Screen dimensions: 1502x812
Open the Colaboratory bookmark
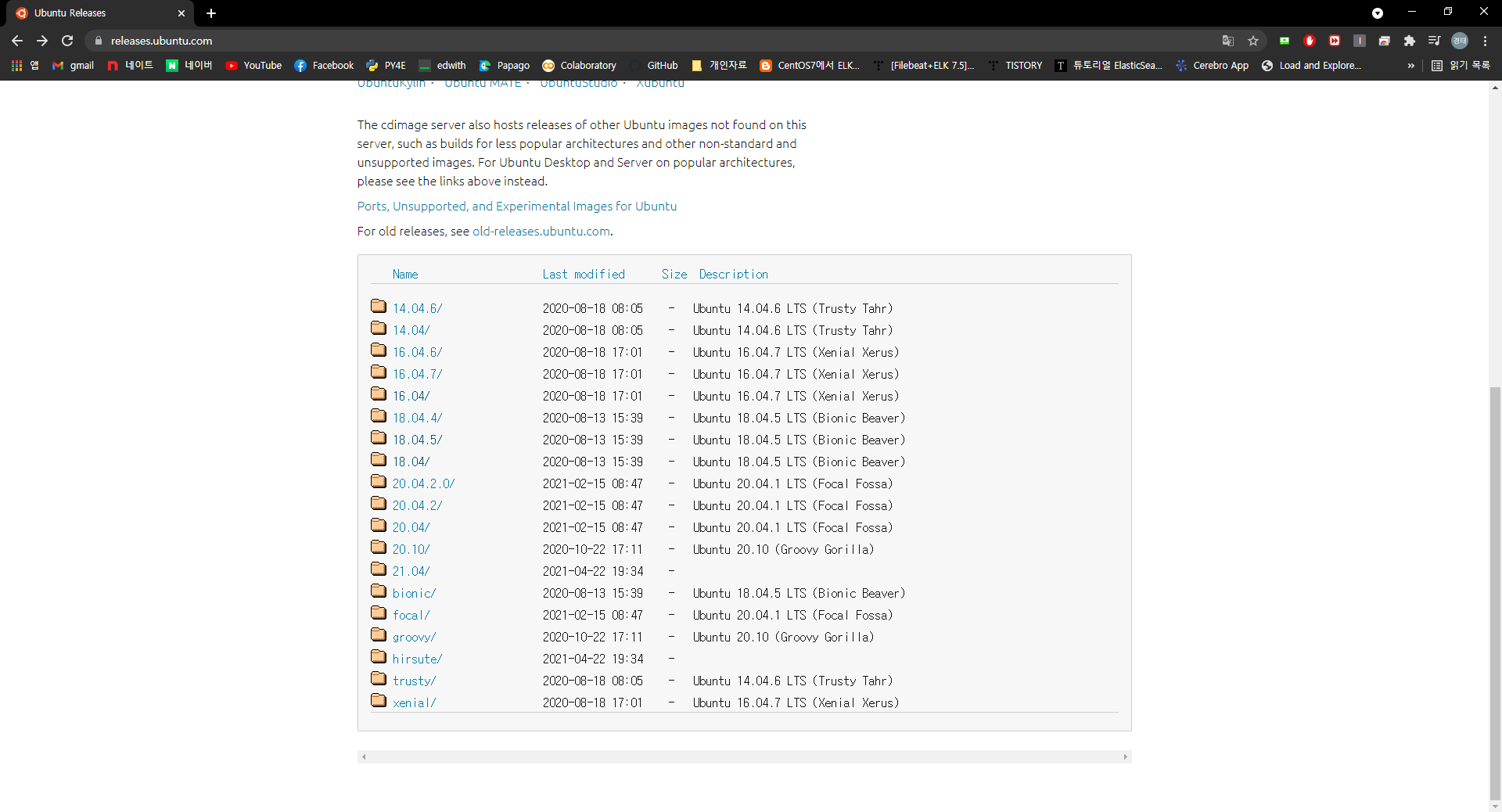[580, 66]
